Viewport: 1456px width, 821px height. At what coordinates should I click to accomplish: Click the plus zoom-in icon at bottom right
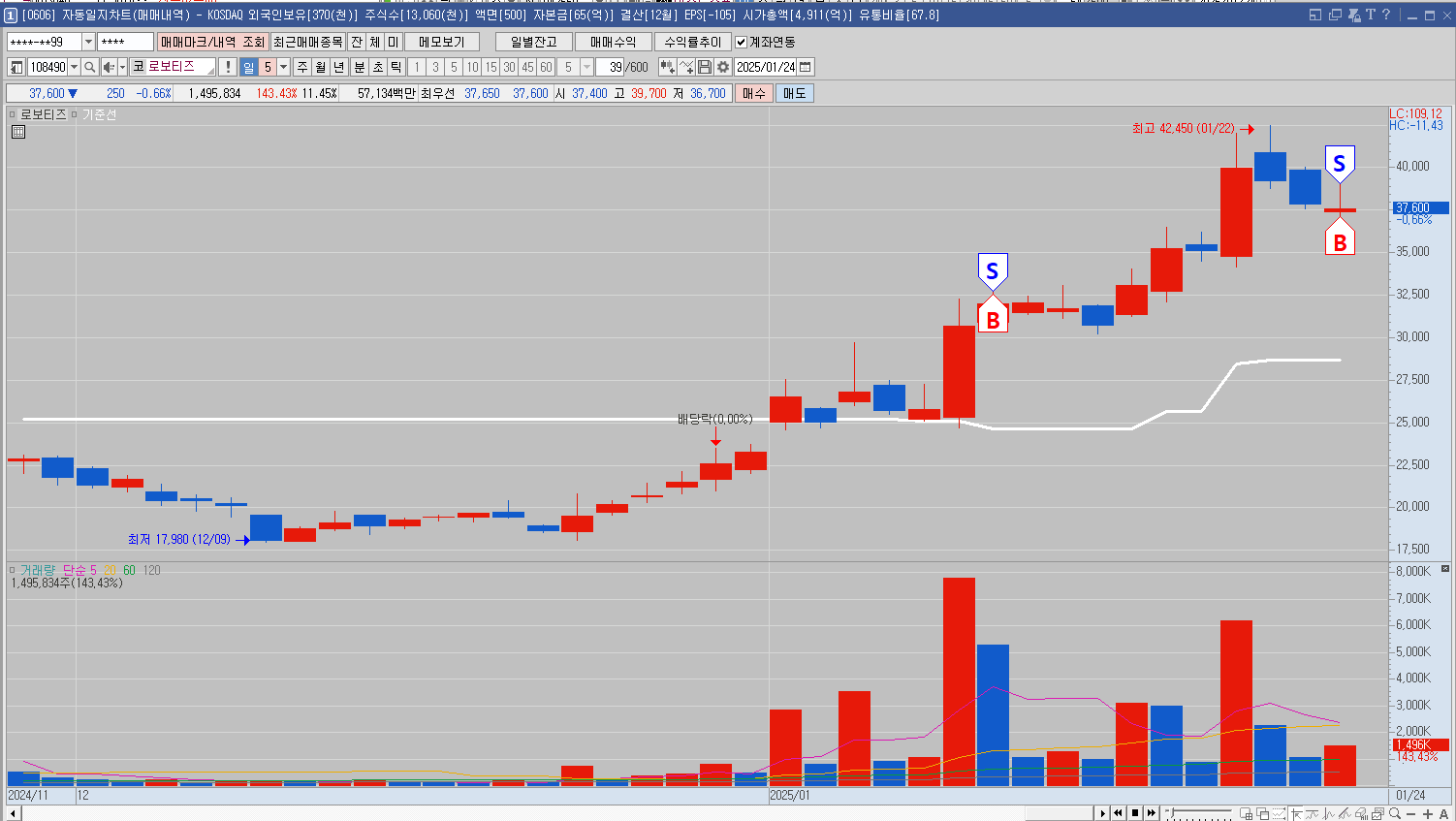[1428, 813]
